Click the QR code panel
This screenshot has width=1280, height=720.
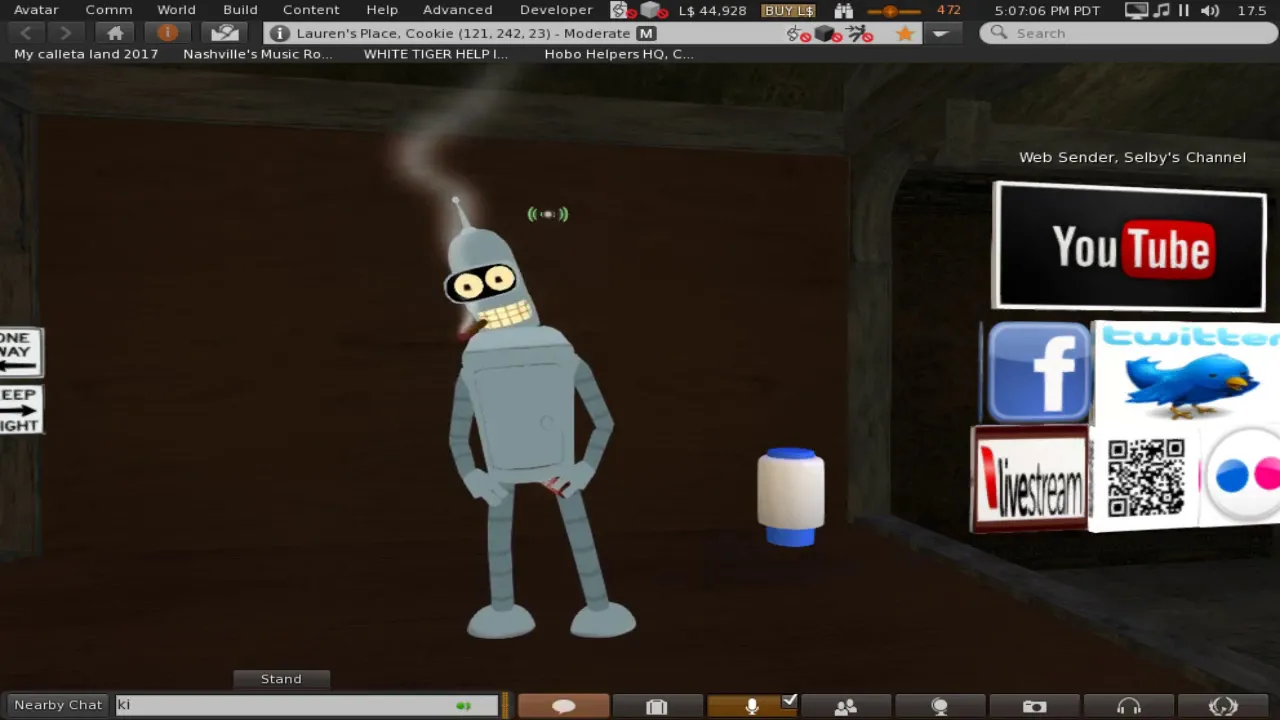(1146, 478)
